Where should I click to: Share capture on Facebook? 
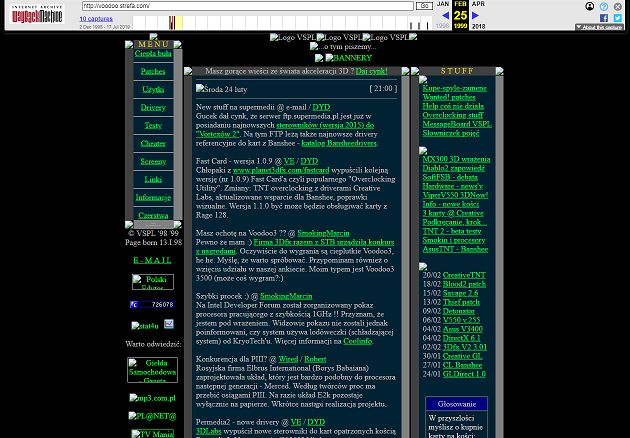[x=603, y=18]
